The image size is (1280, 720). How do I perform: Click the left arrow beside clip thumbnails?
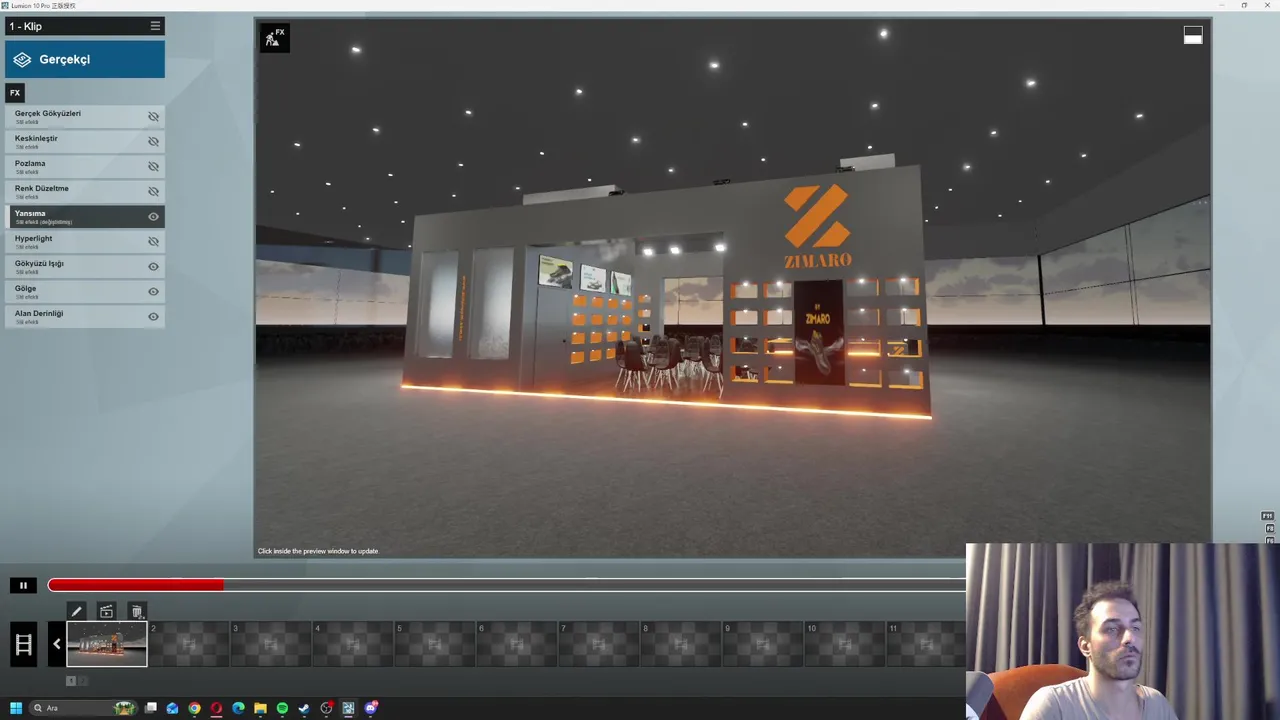click(57, 644)
